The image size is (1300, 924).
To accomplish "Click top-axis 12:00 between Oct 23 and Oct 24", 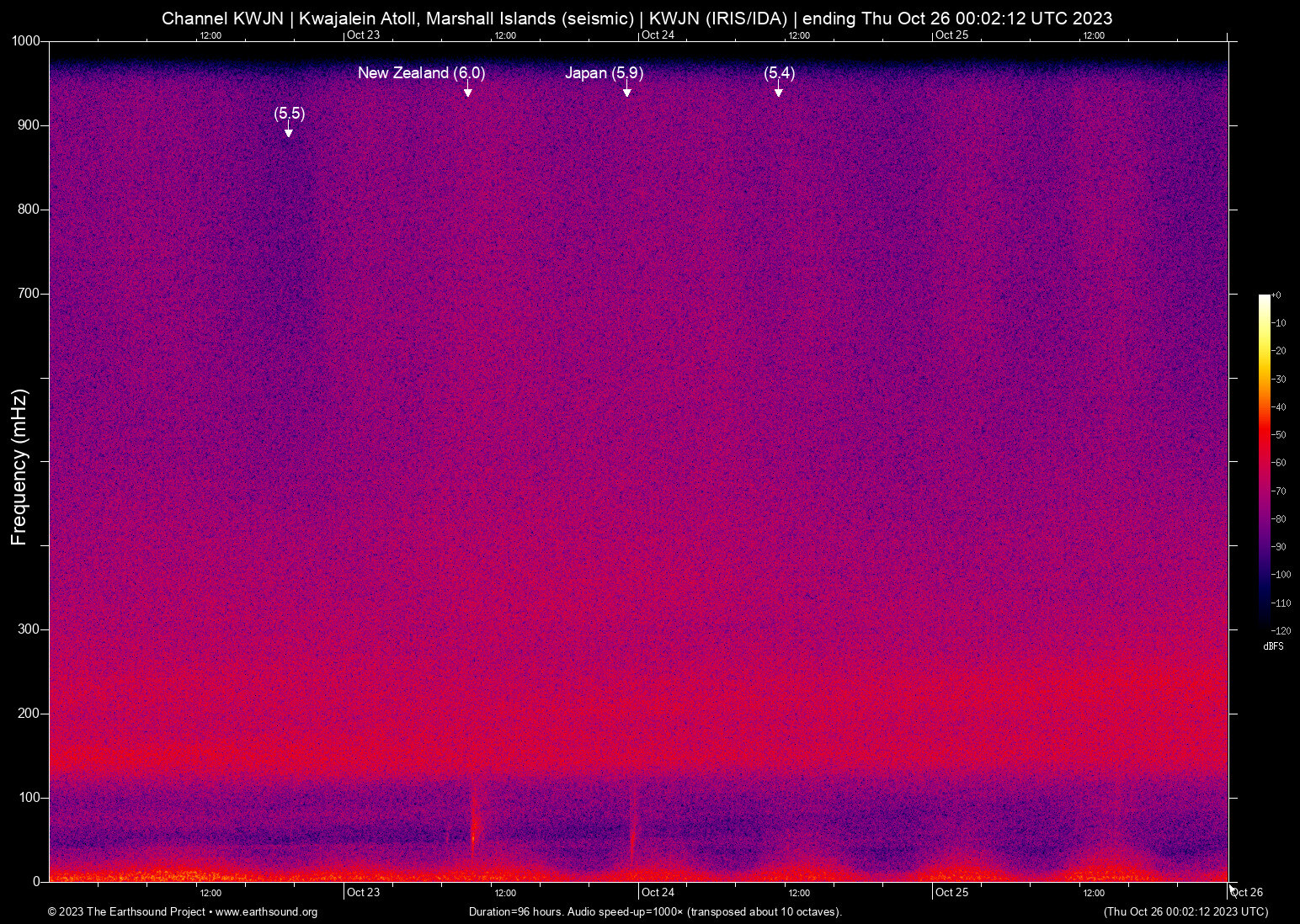I will pyautogui.click(x=505, y=36).
